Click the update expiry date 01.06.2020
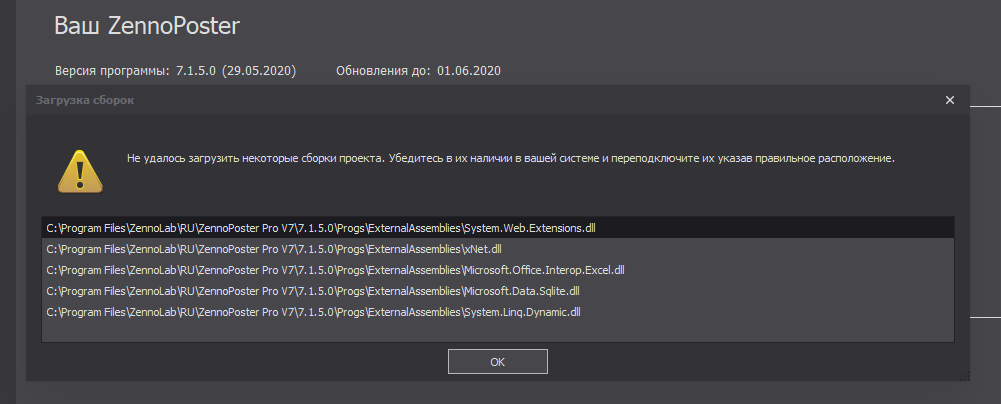The image size is (1001, 404). (x=469, y=71)
